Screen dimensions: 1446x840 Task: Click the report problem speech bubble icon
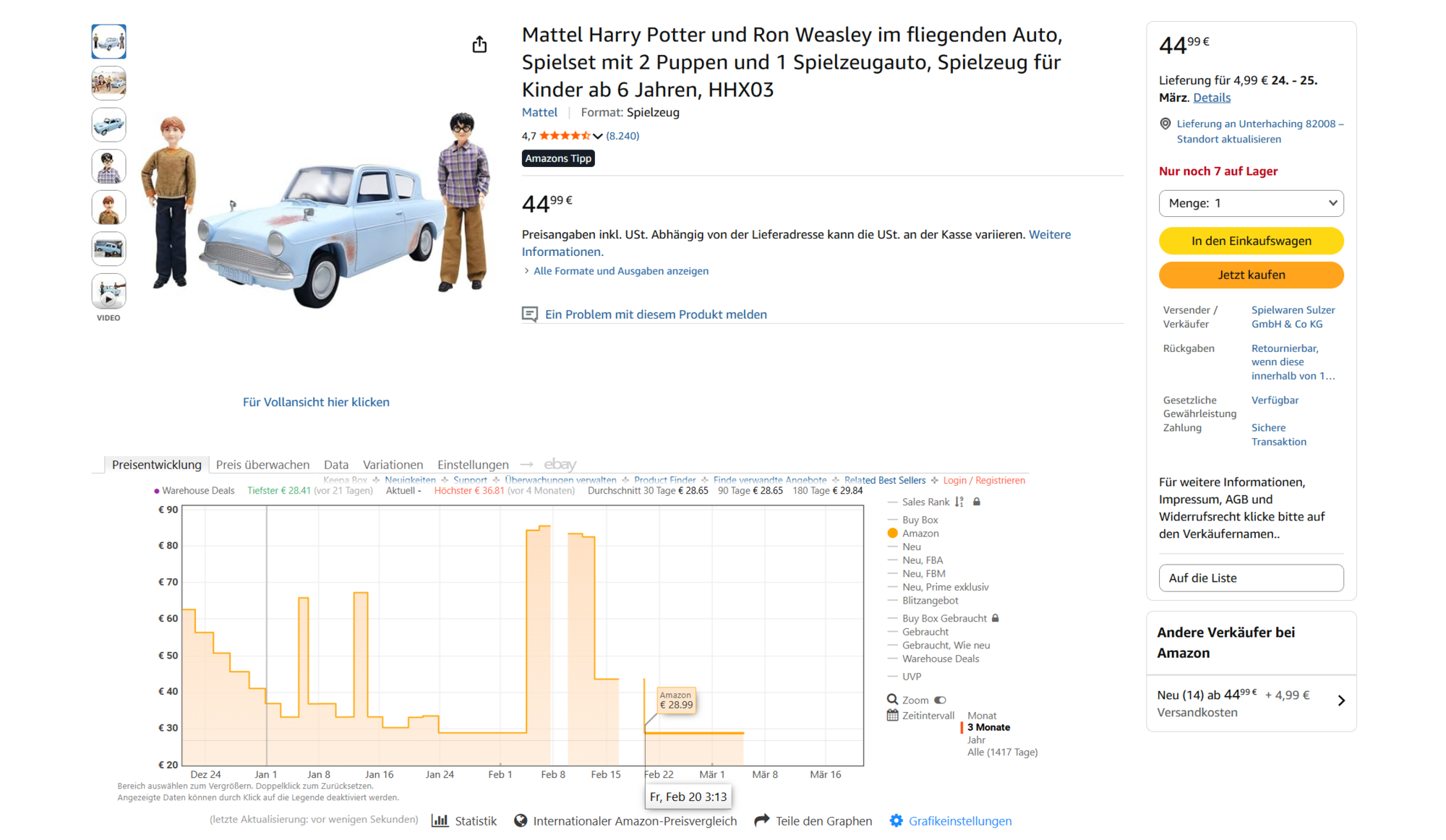(x=530, y=314)
